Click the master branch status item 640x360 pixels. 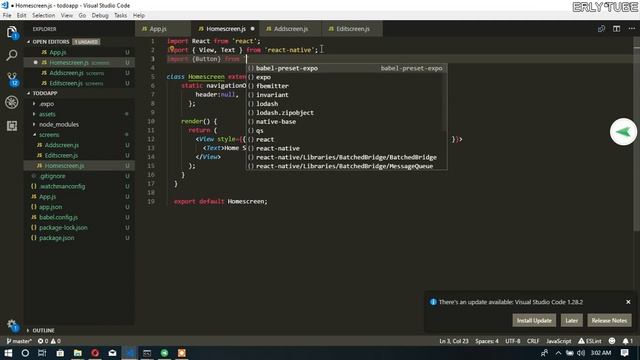19,341
